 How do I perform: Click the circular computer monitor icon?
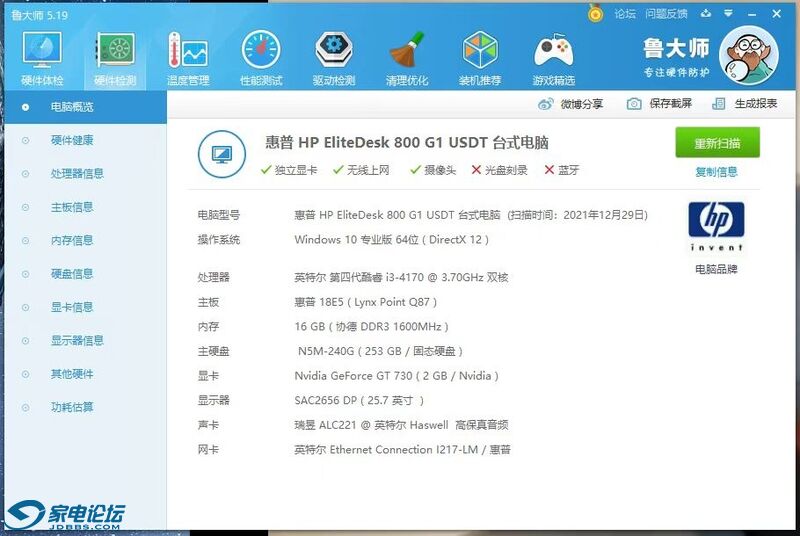tap(222, 154)
